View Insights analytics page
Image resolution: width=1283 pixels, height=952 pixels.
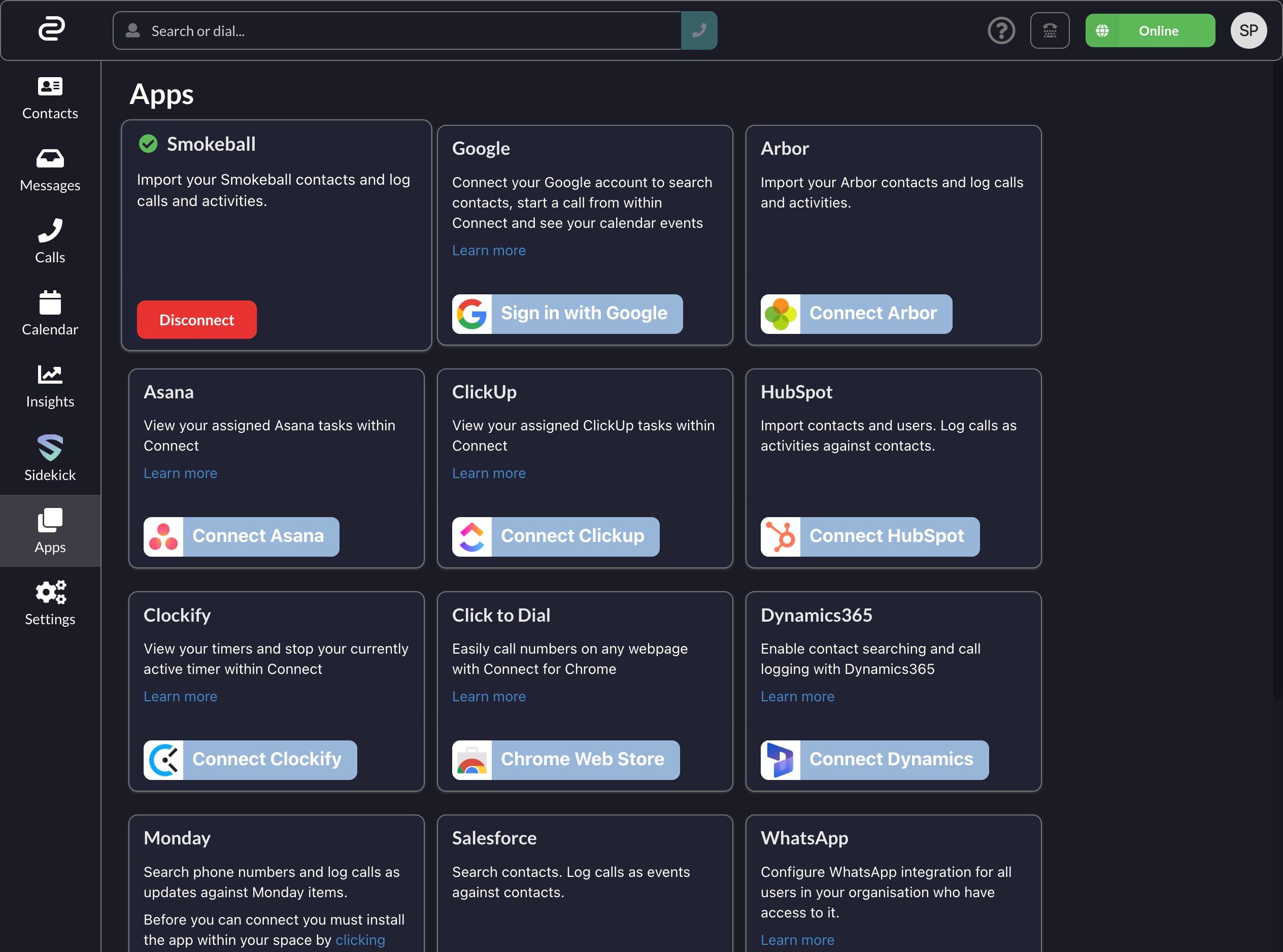coord(50,386)
